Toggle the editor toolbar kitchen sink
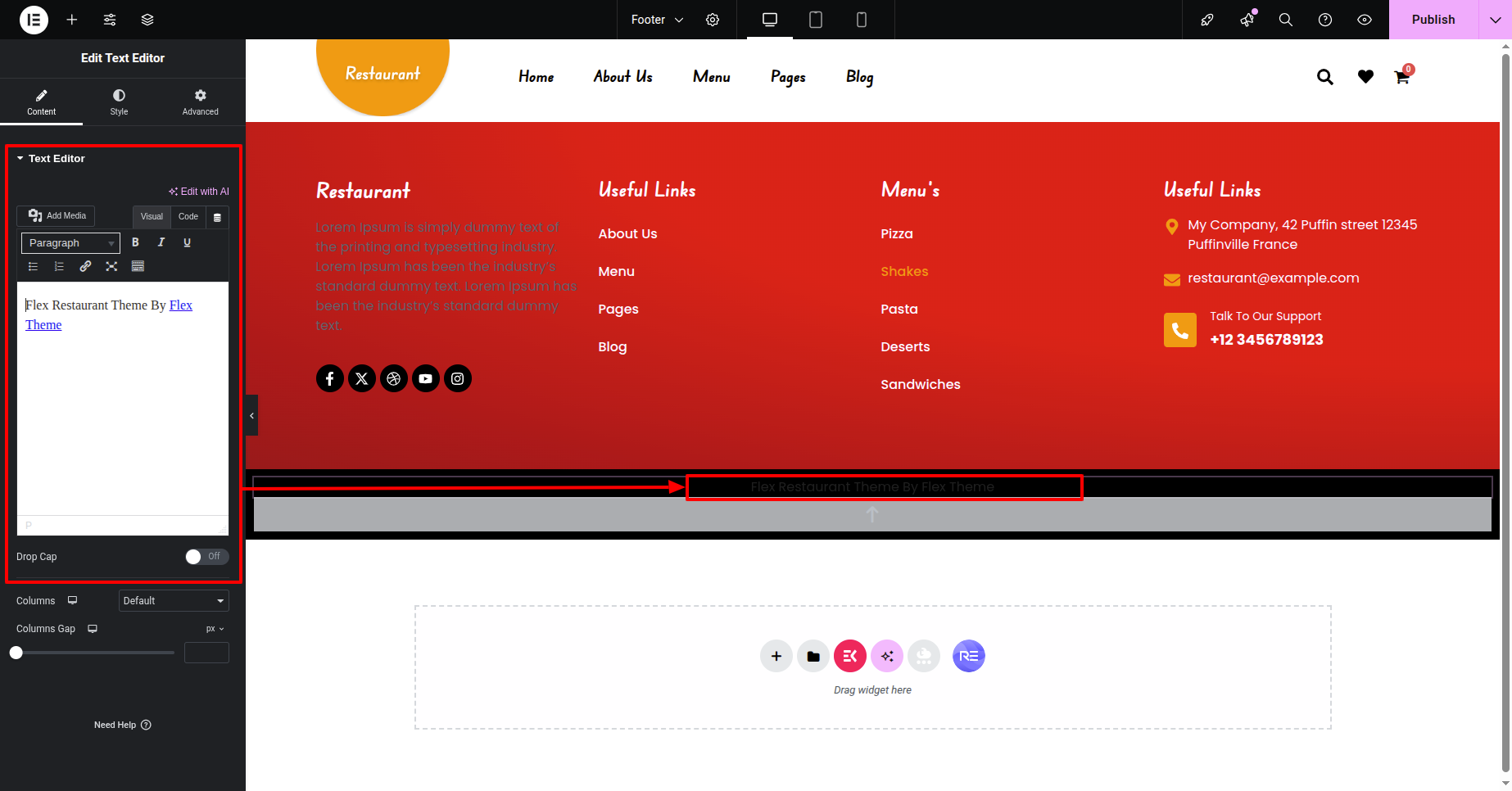The image size is (1512, 791). [138, 266]
